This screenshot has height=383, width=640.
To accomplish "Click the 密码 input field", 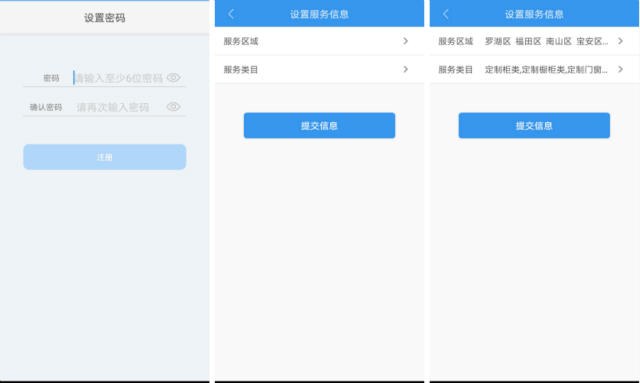I will (x=119, y=78).
